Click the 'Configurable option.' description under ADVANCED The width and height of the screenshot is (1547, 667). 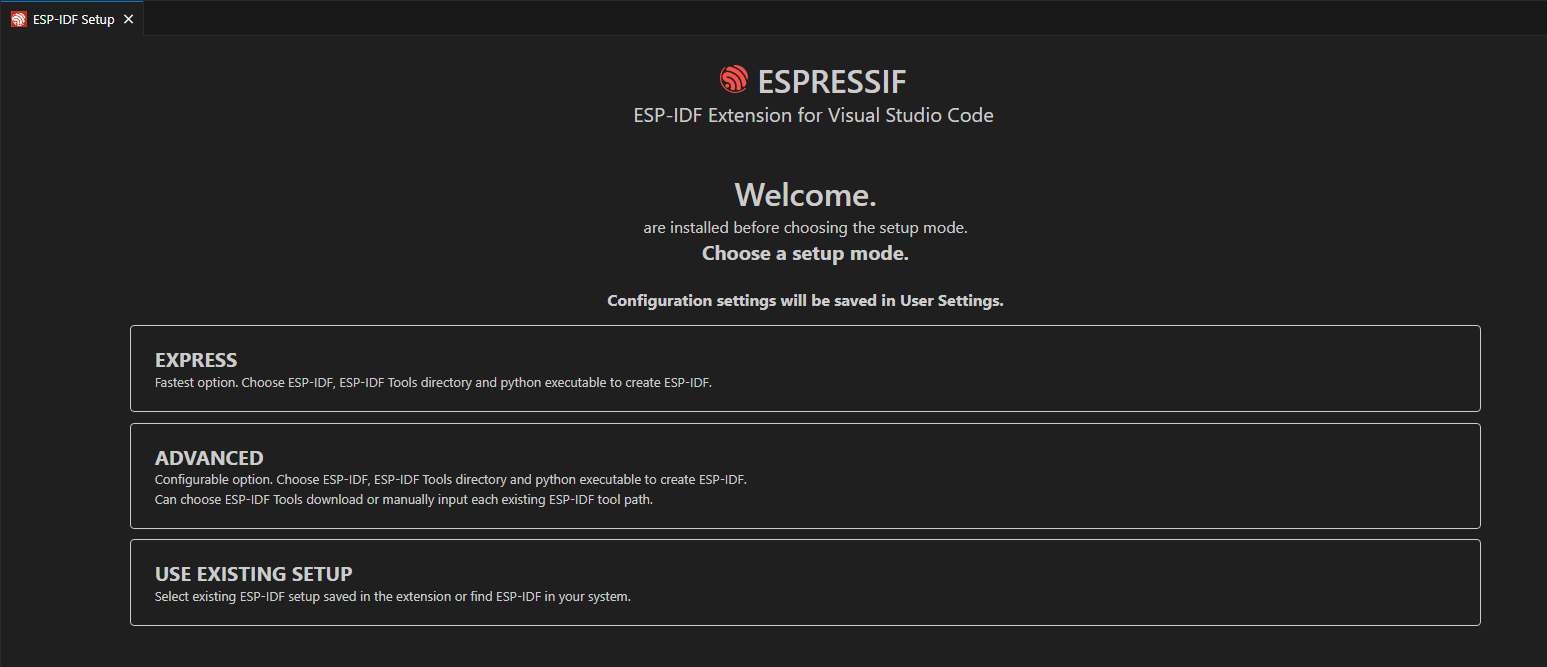coord(451,480)
